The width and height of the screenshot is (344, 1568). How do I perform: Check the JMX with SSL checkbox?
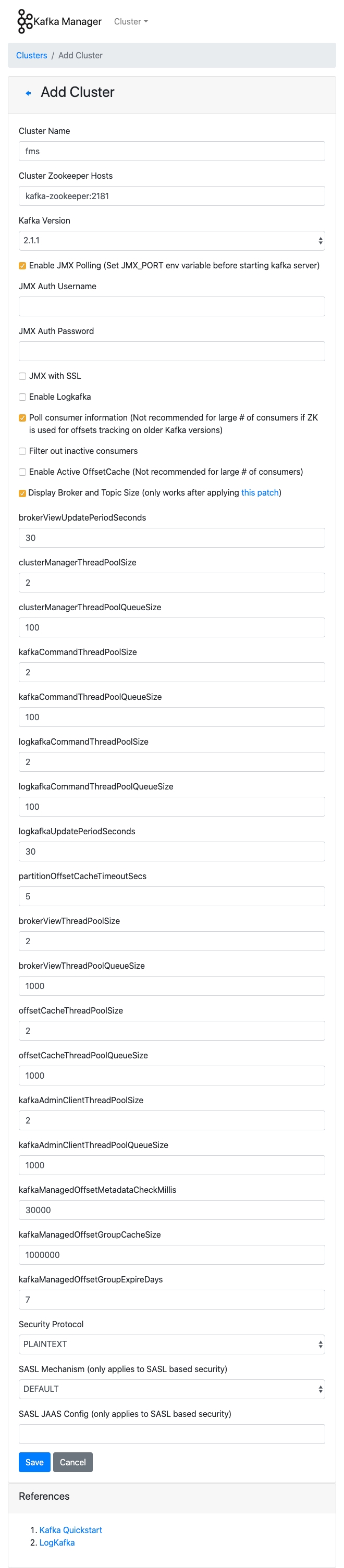pos(22,376)
